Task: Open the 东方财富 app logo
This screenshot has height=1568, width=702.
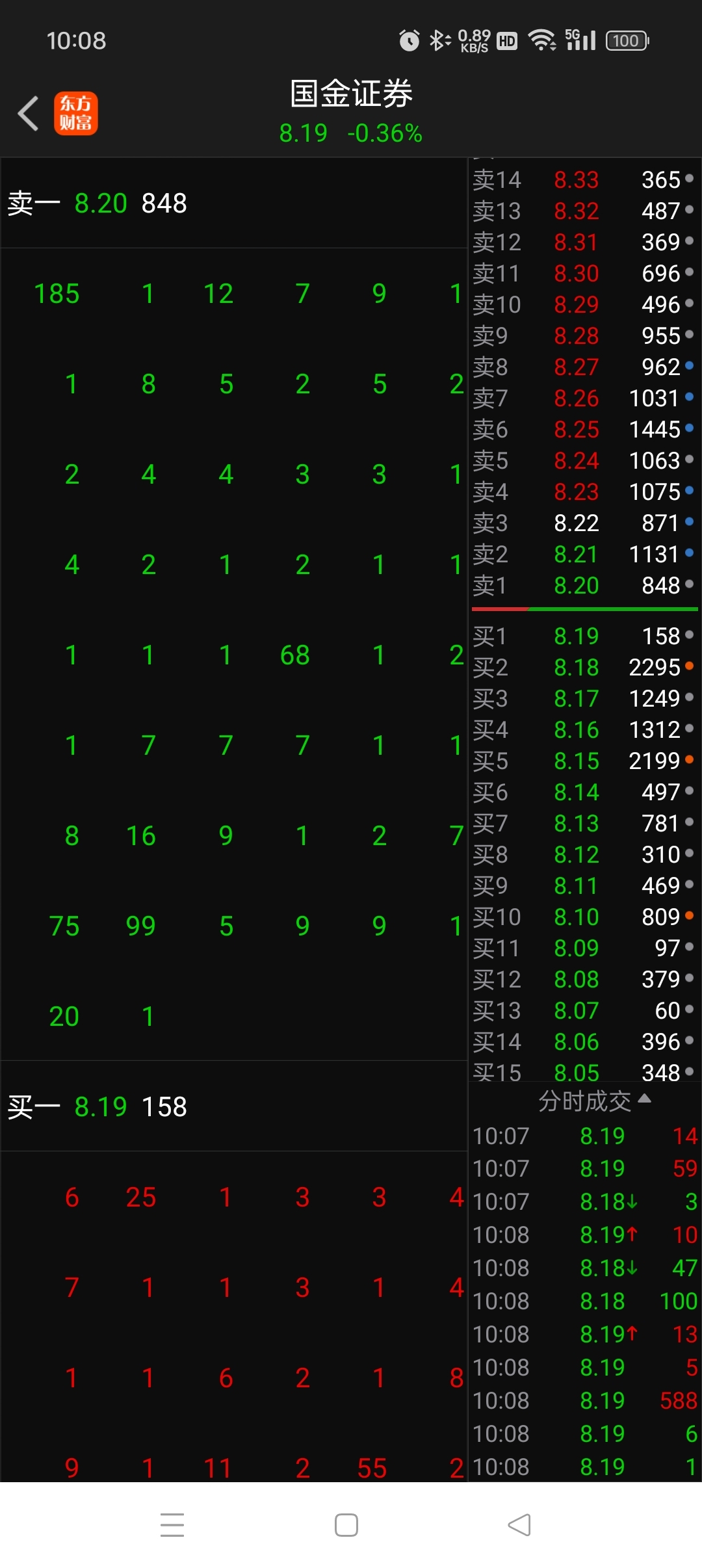Action: point(76,113)
